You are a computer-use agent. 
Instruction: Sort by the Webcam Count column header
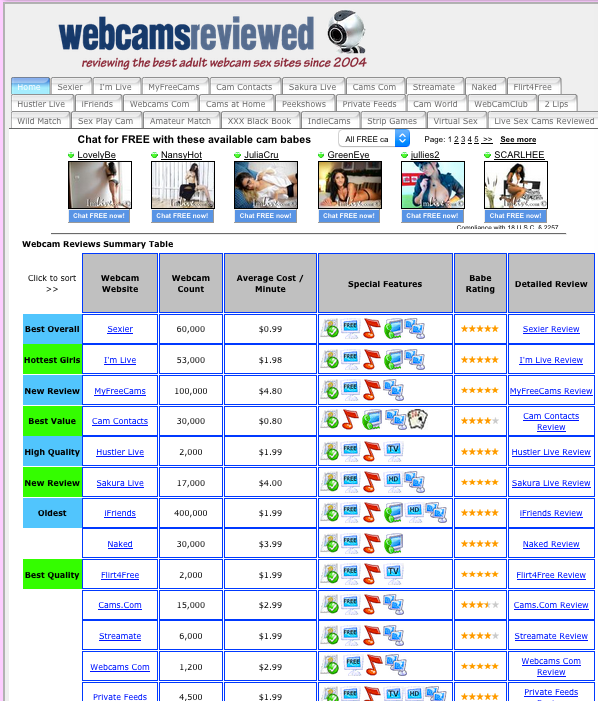click(191, 283)
